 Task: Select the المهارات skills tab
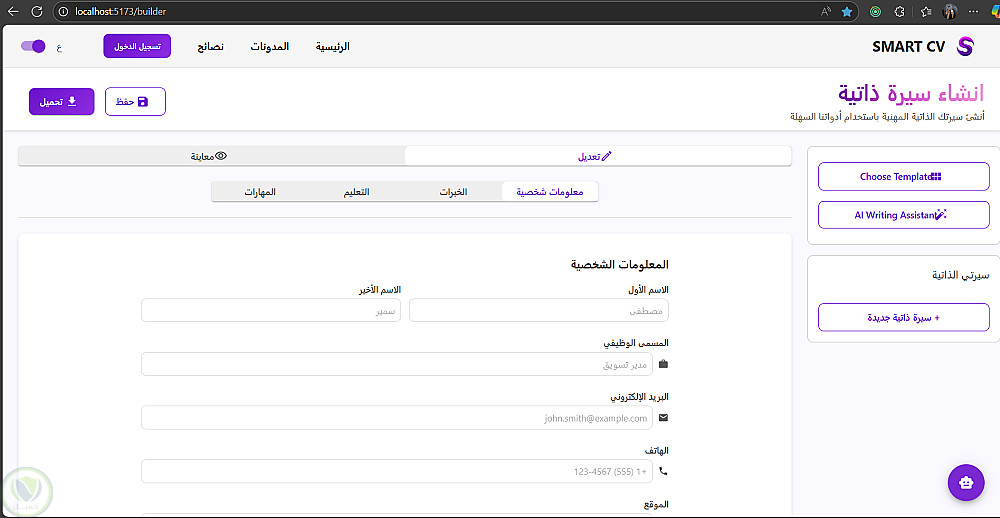[x=260, y=191]
